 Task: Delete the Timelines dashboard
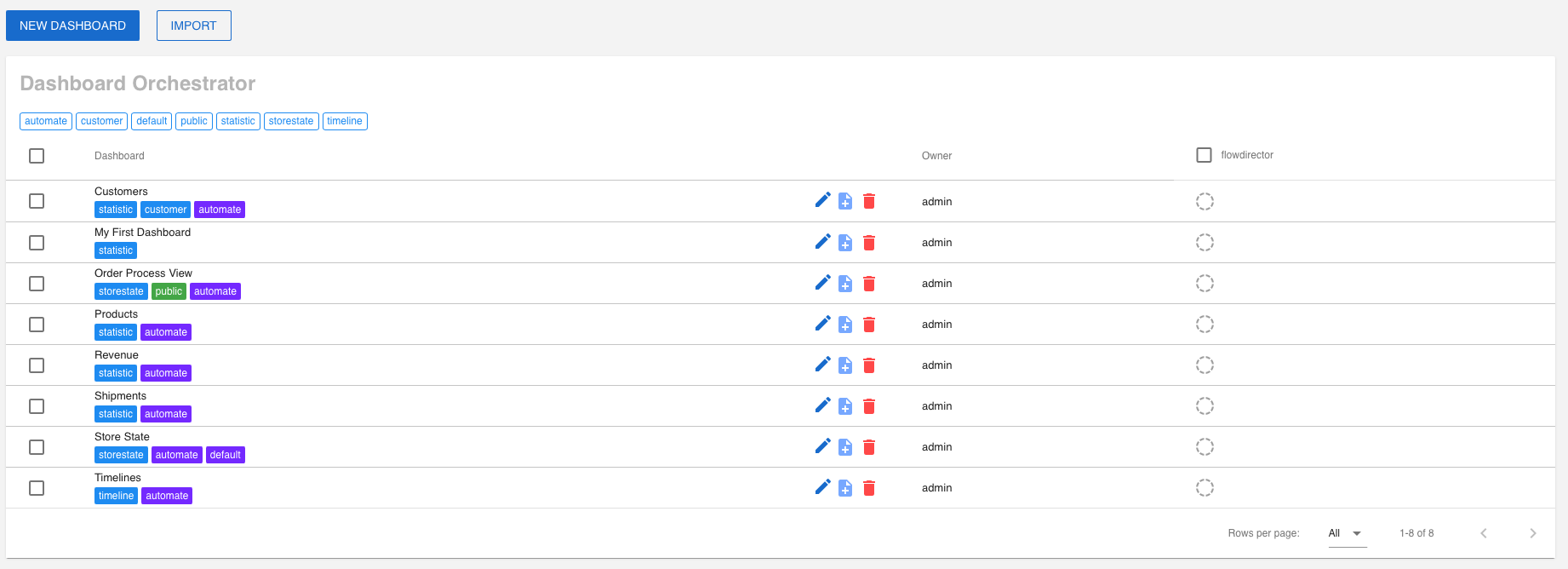(869, 488)
